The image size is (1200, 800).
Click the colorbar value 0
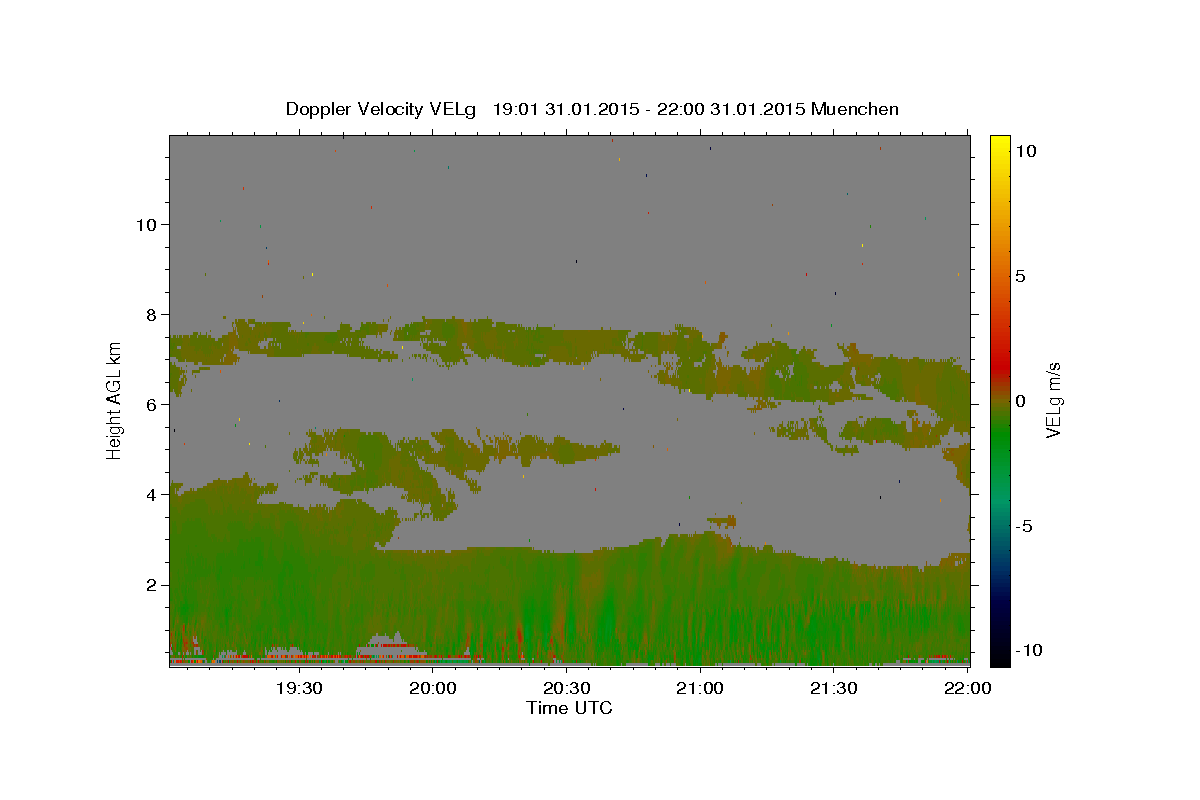point(1020,401)
